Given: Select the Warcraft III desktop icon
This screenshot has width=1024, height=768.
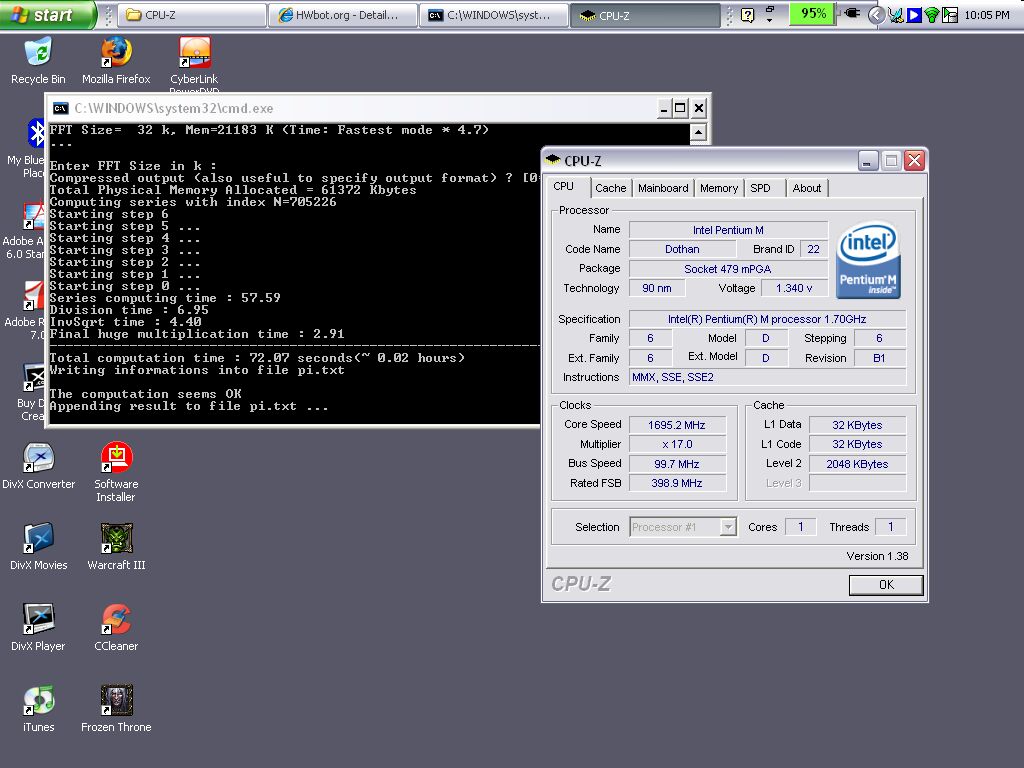Looking at the screenshot, I should coord(116,547).
